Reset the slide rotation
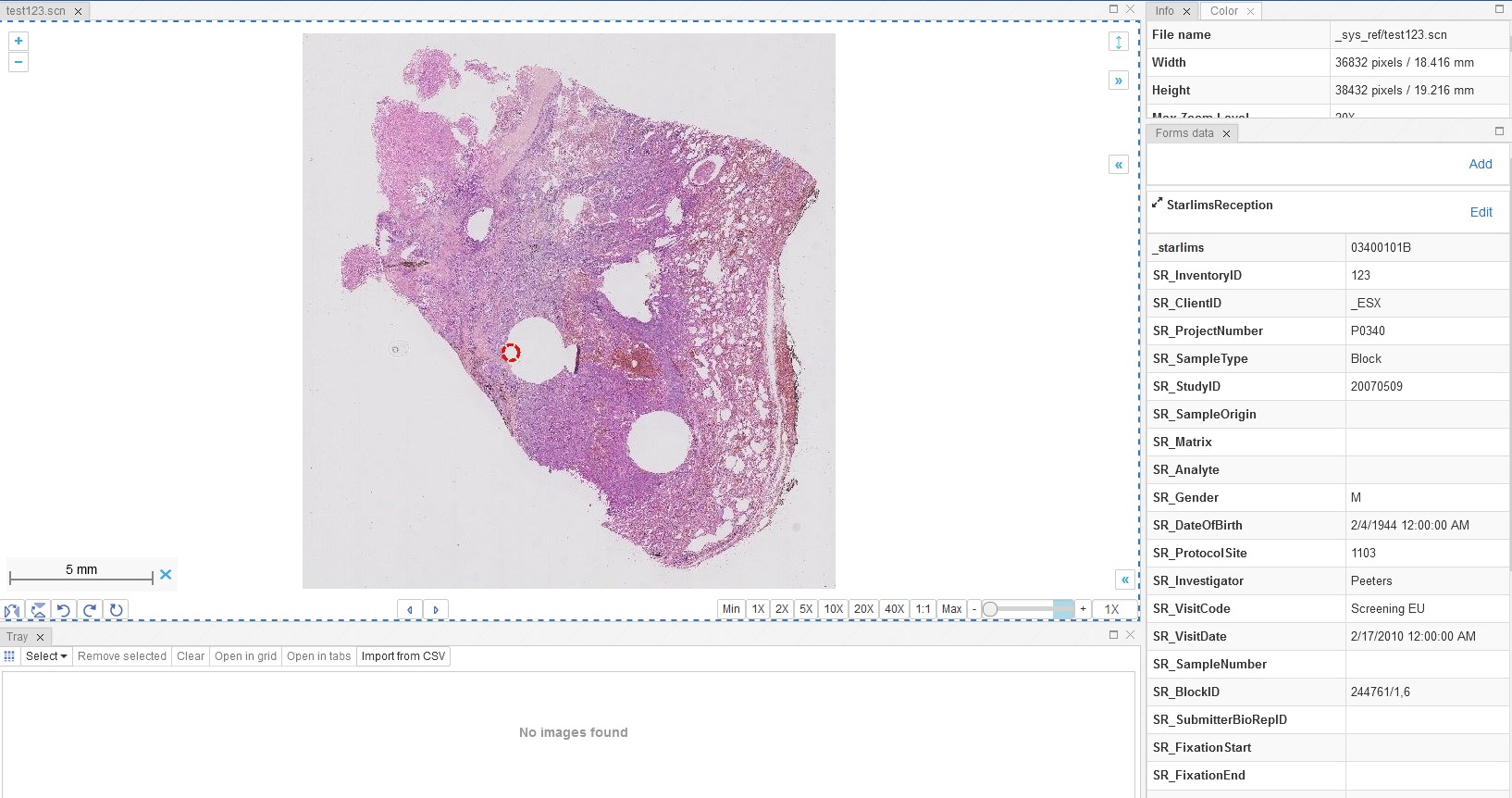This screenshot has height=798, width=1512. pos(116,610)
